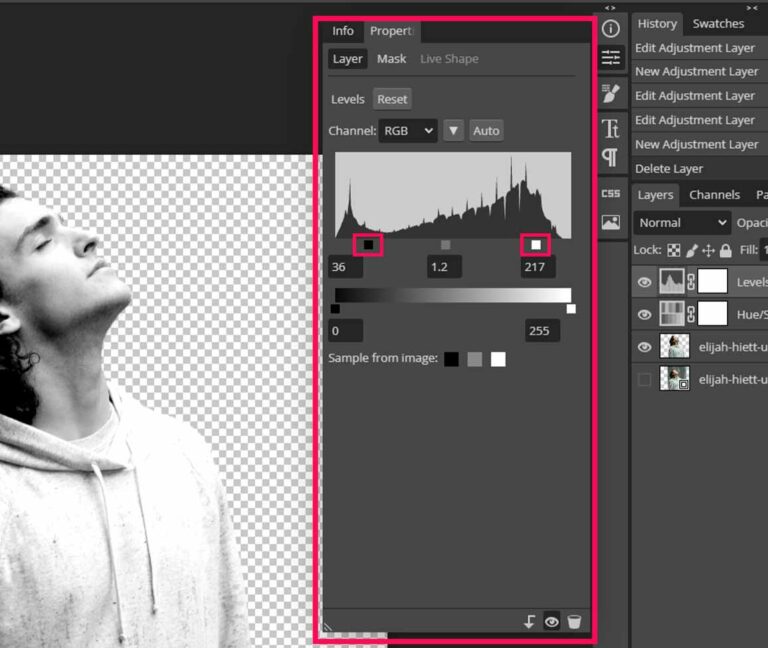Switch to the Channels tab

[x=714, y=195]
